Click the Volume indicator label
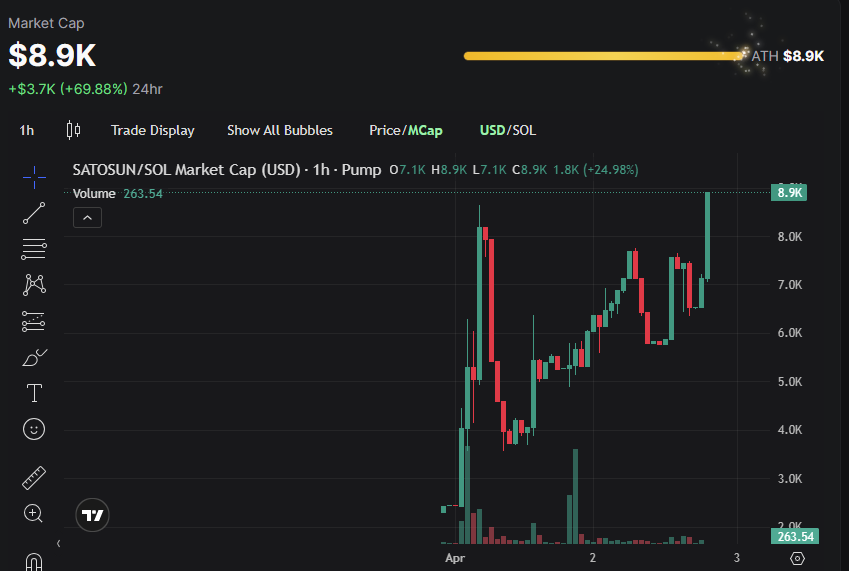The image size is (849, 571). [x=94, y=194]
